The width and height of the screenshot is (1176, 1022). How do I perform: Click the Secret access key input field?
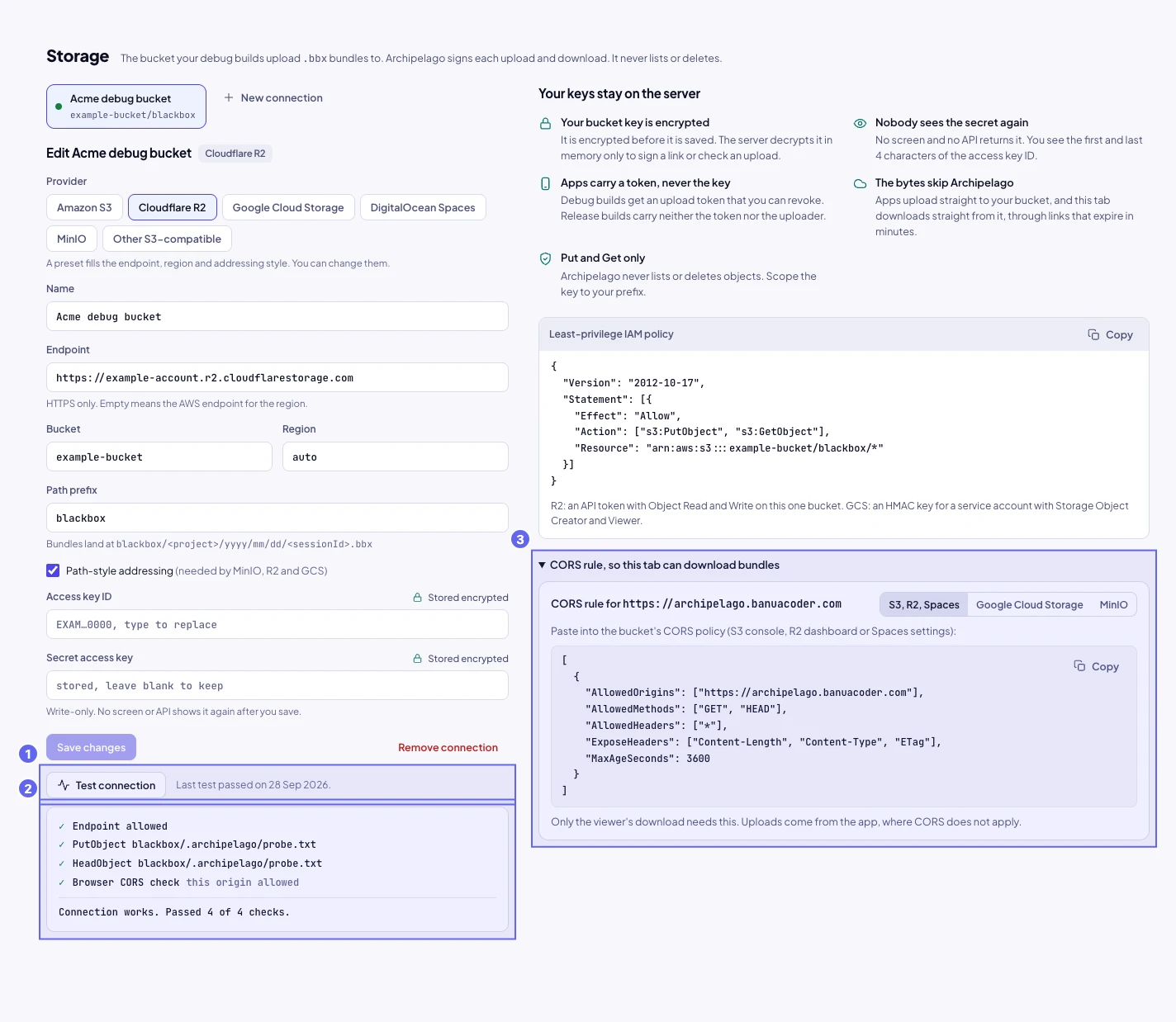point(277,685)
